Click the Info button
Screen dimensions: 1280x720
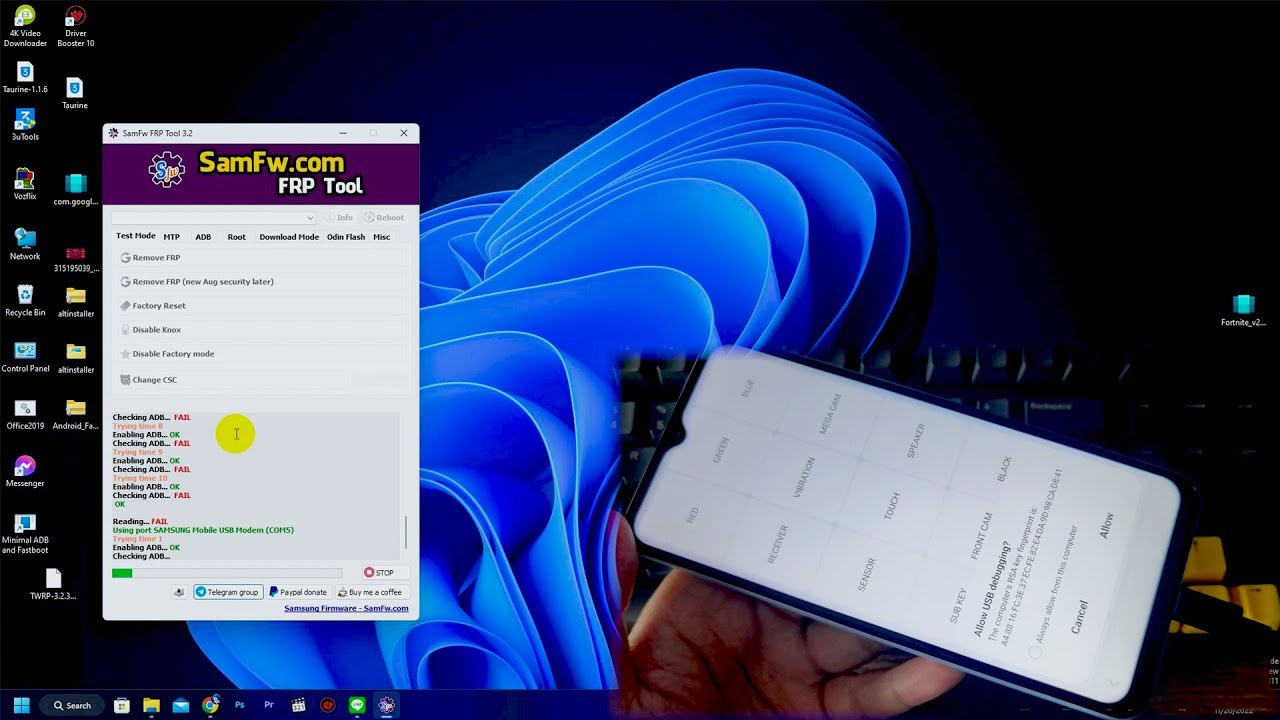pos(337,217)
